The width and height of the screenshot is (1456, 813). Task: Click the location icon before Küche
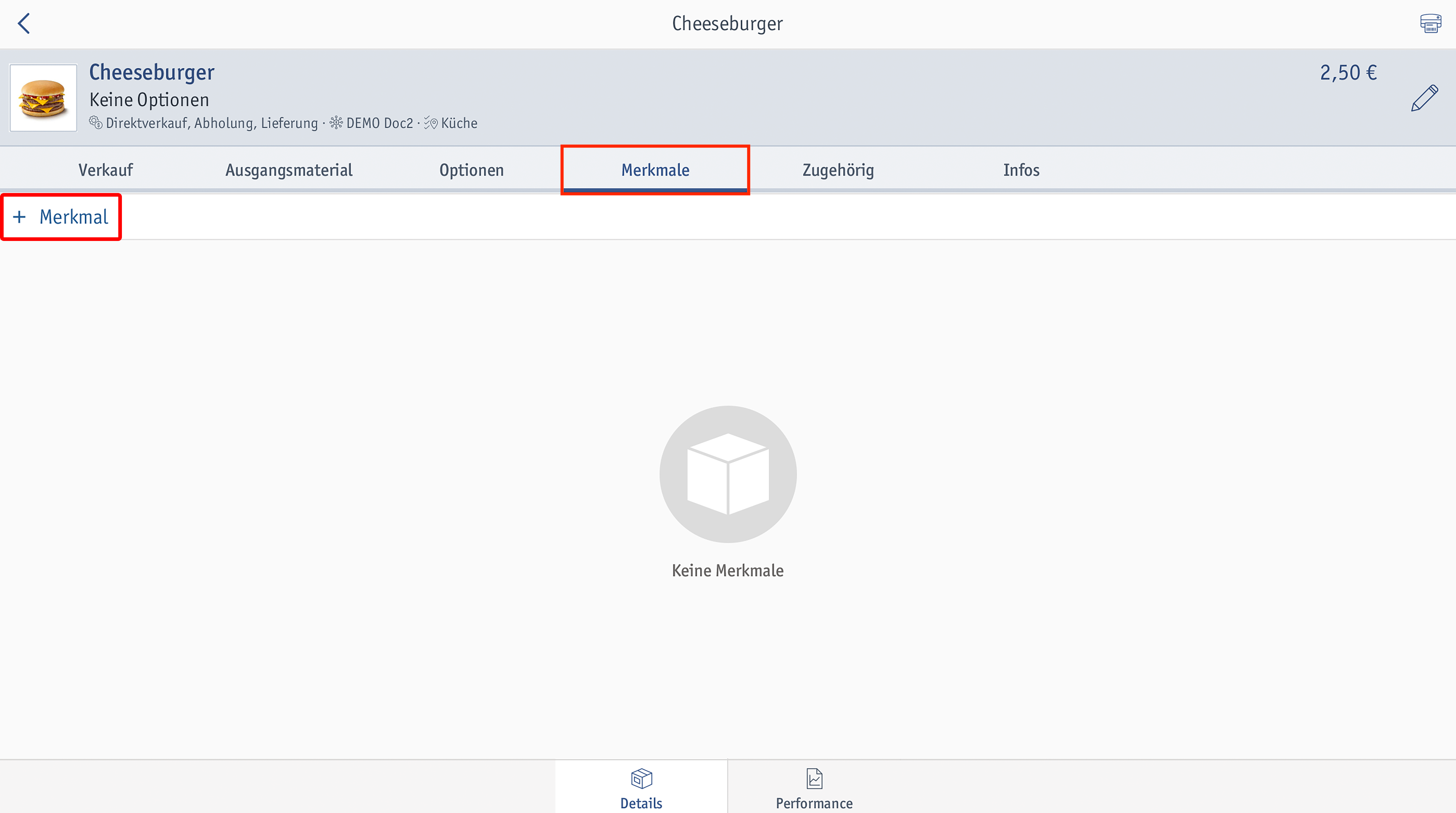point(431,123)
